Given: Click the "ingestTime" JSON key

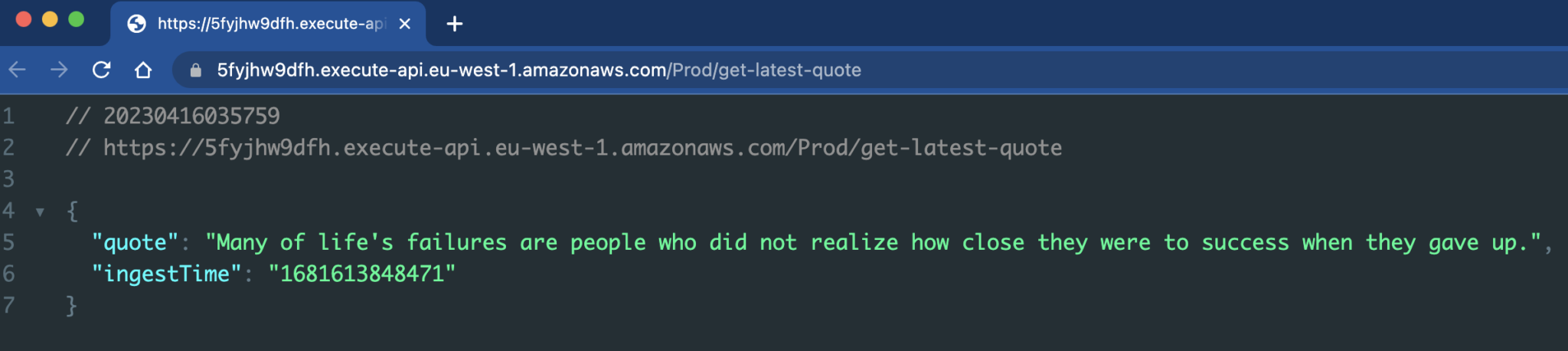Looking at the screenshot, I should [167, 274].
